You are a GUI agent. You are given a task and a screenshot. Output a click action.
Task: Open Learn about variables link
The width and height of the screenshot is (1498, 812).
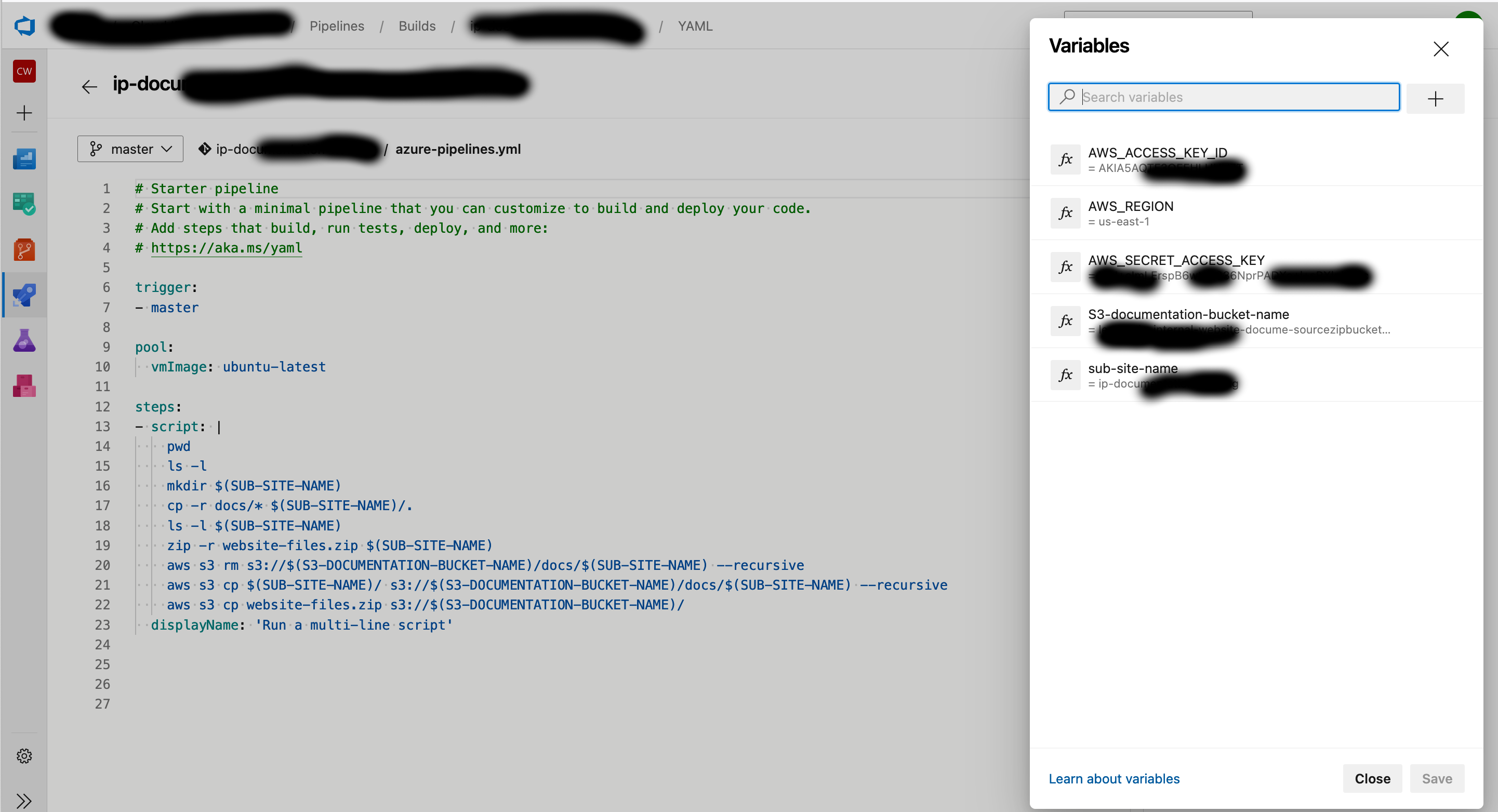coord(1113,778)
